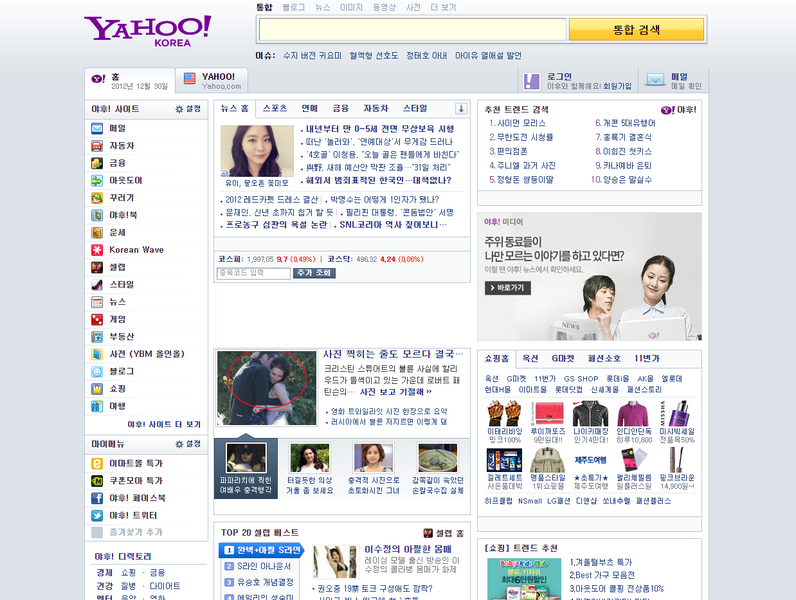Screen dimensions: 796x600
Task: Open the 스타일 high-heel icon in sidebar
Action: pyautogui.click(x=96, y=285)
